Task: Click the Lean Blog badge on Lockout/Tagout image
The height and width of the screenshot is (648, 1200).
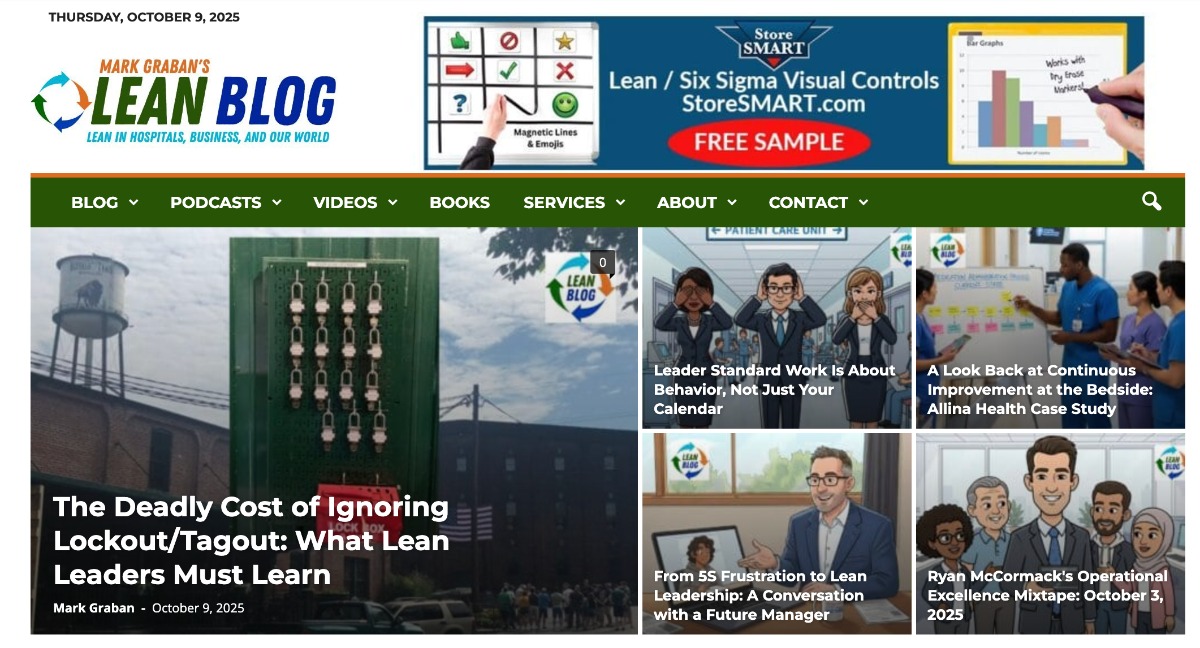Action: [580, 288]
